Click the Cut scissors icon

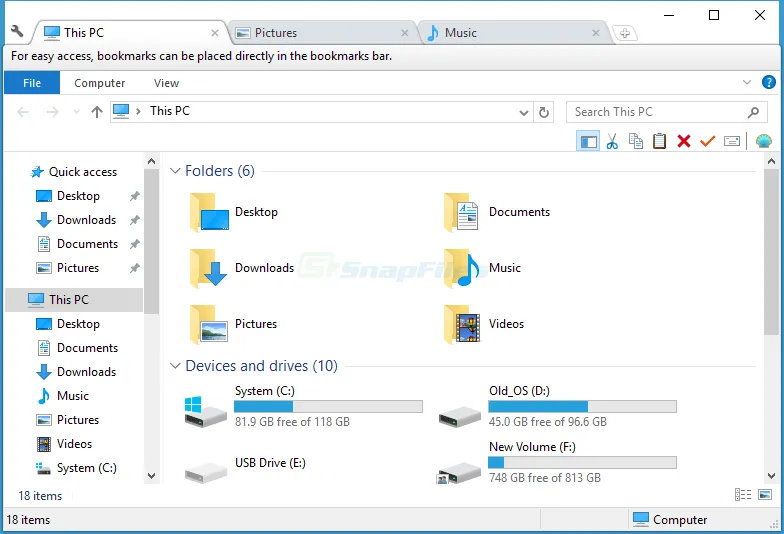[x=612, y=142]
